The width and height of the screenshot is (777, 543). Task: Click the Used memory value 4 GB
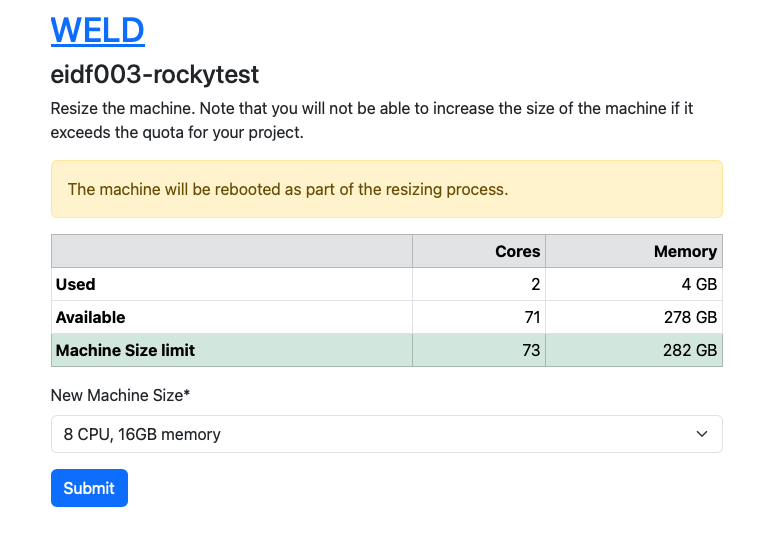point(699,284)
